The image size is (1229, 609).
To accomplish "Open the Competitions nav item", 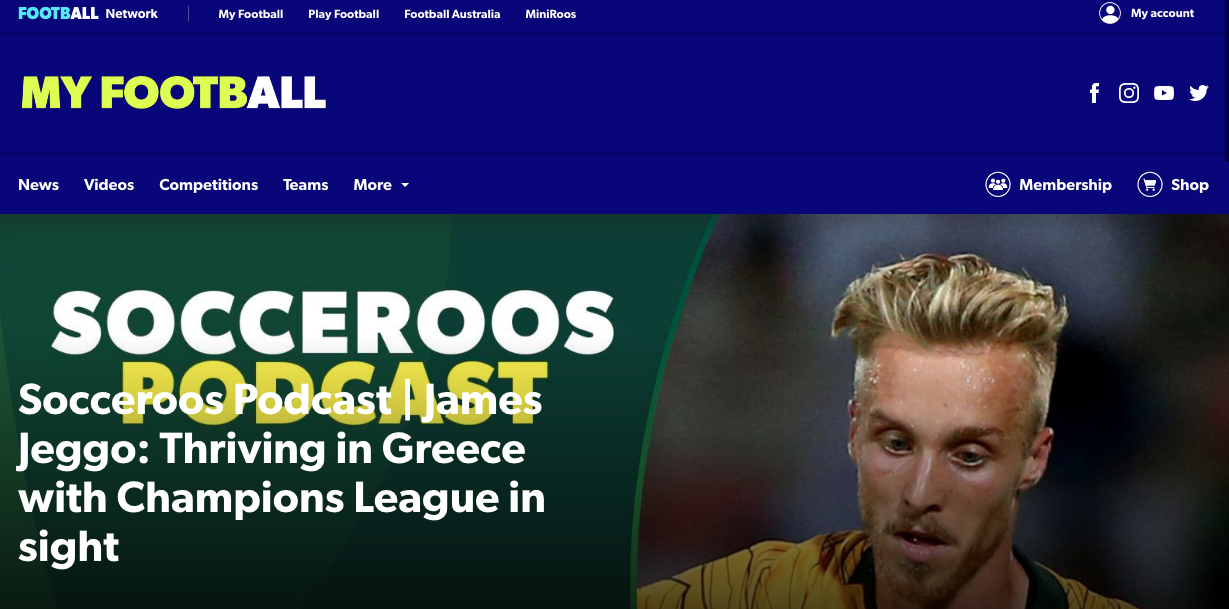I will pyautogui.click(x=208, y=185).
